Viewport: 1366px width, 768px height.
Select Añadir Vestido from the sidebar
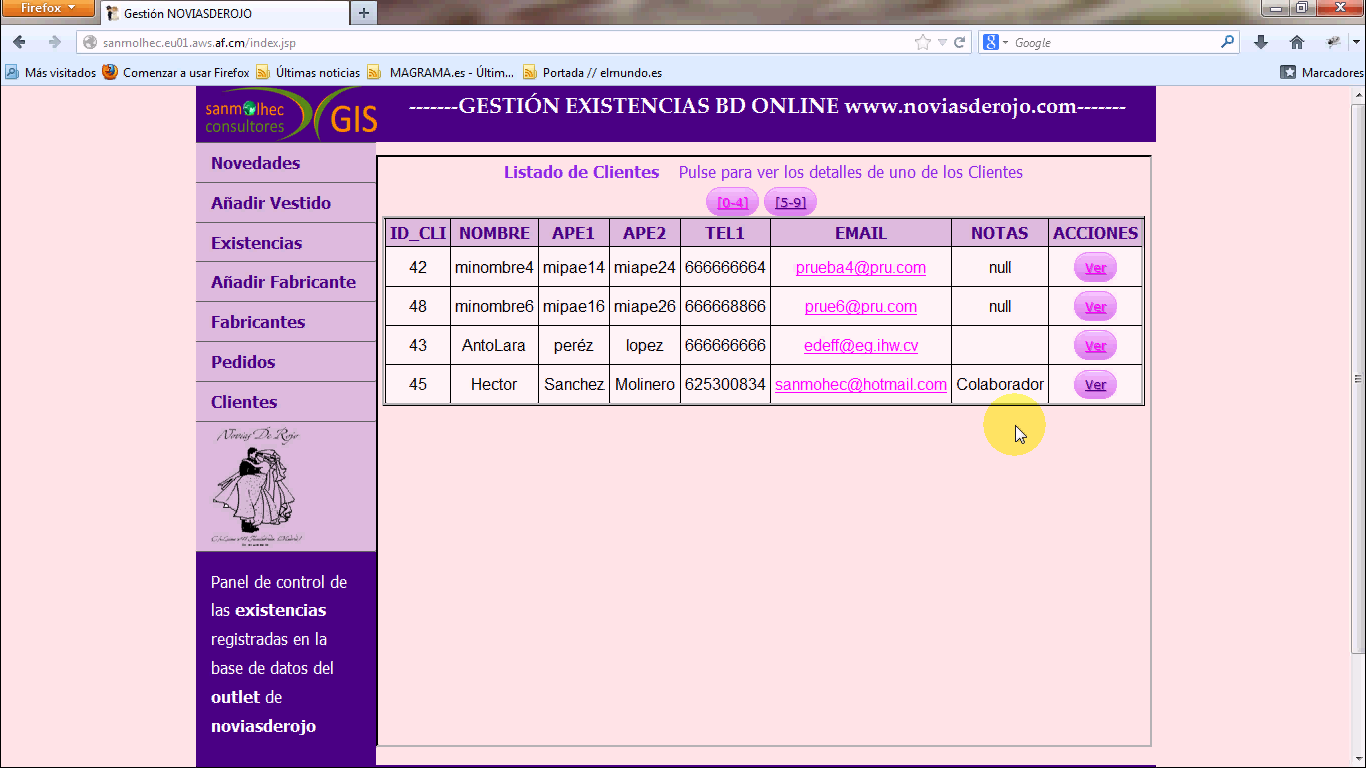click(x=270, y=203)
